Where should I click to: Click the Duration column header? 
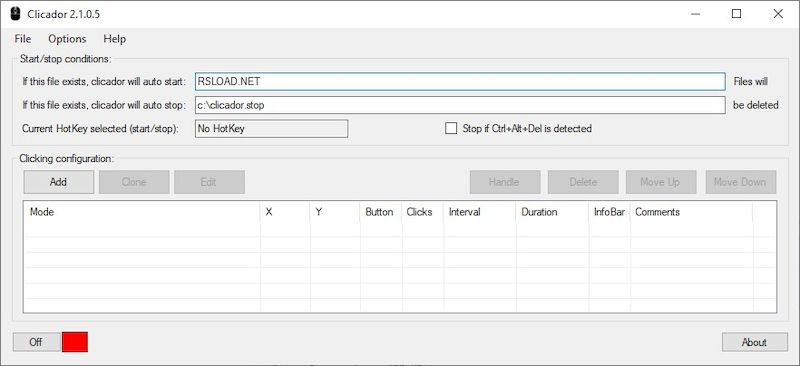point(552,212)
